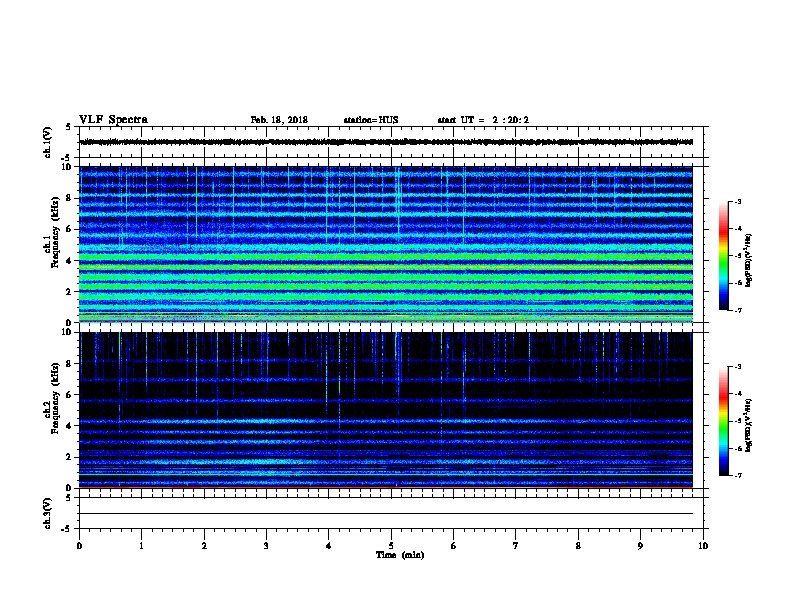The height and width of the screenshot is (612, 792).
Task: Select the "start UT = 2:20:2" text
Action: tap(483, 120)
